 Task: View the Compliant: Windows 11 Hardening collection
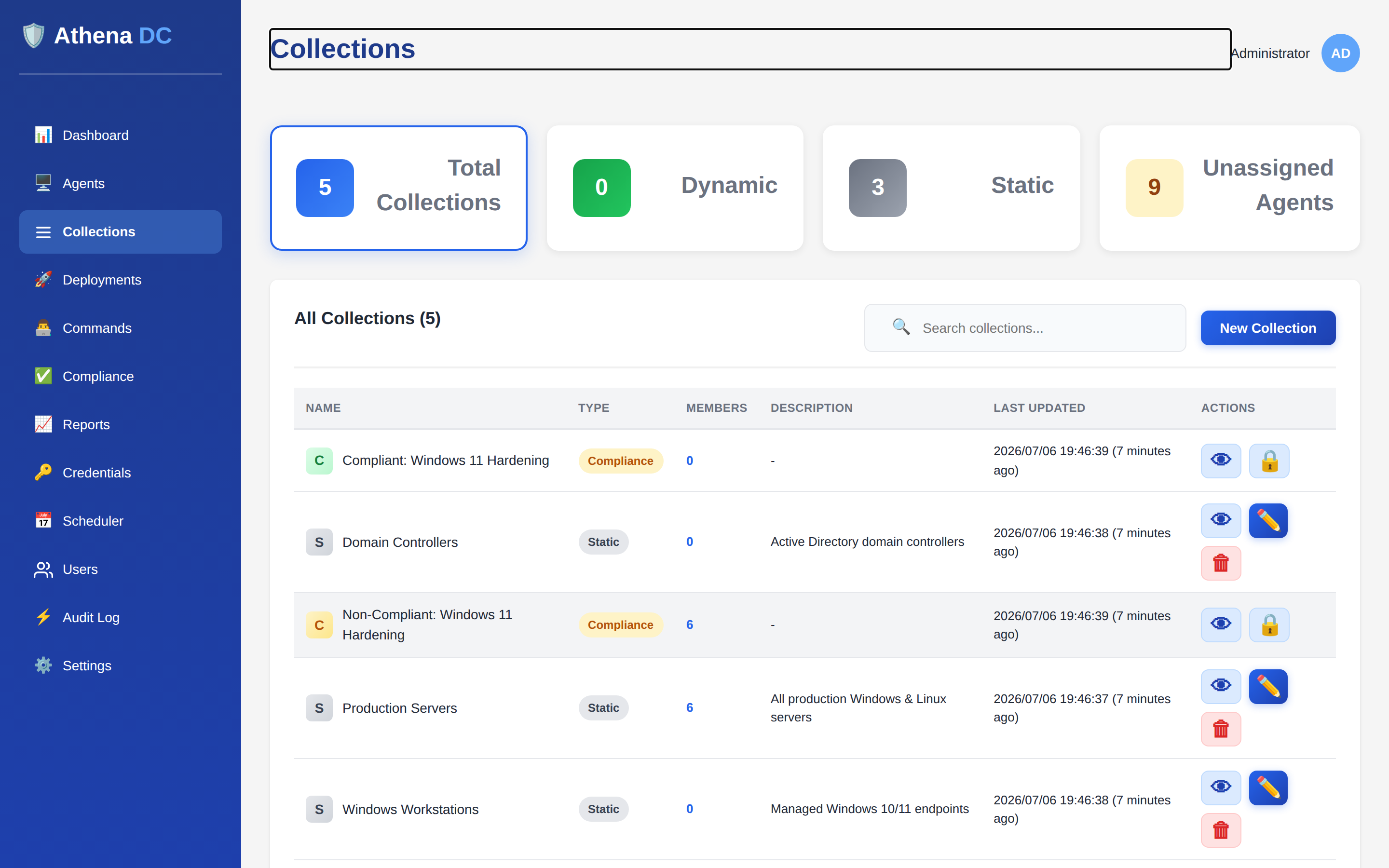tap(1221, 461)
